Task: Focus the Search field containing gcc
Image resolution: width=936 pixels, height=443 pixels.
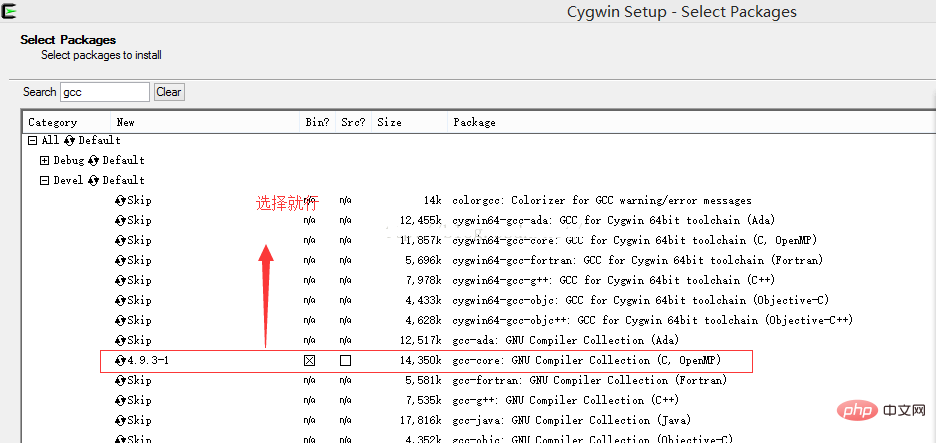Action: pyautogui.click(x=104, y=92)
